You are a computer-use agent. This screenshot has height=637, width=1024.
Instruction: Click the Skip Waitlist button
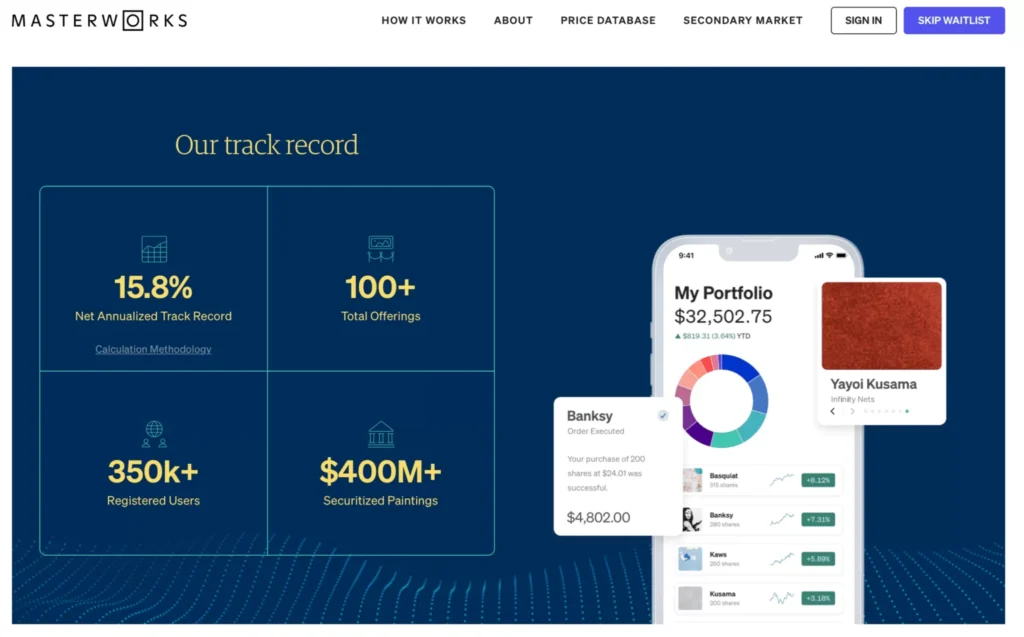pos(954,20)
